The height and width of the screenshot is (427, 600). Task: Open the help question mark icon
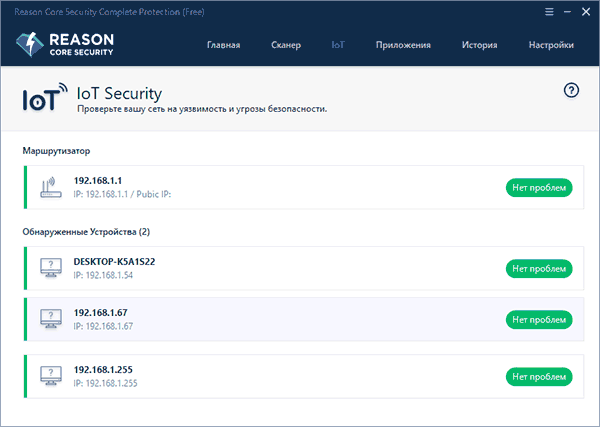point(571,91)
